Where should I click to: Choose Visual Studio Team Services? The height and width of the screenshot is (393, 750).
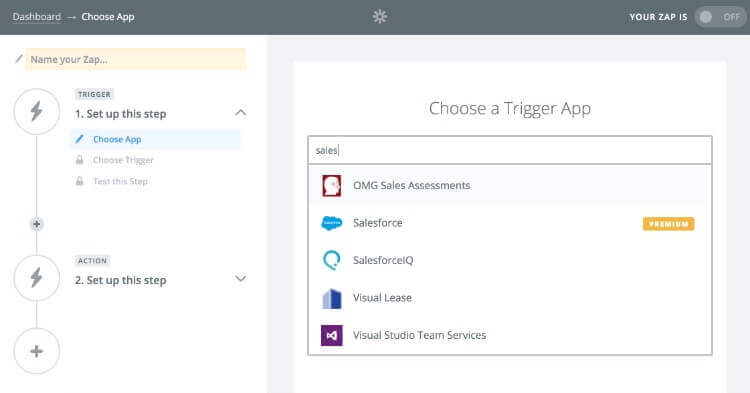point(510,335)
